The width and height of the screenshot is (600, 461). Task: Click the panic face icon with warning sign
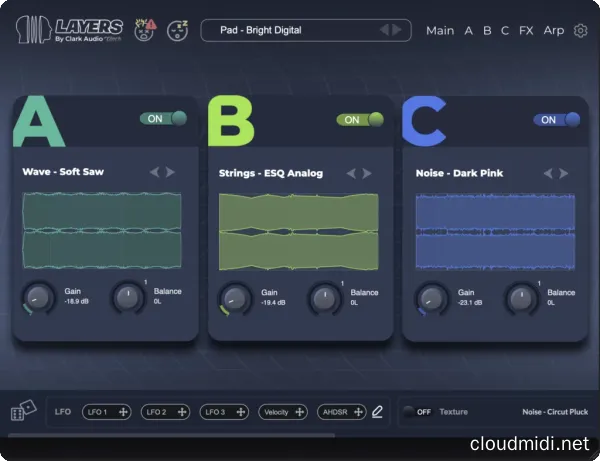[x=145, y=30]
